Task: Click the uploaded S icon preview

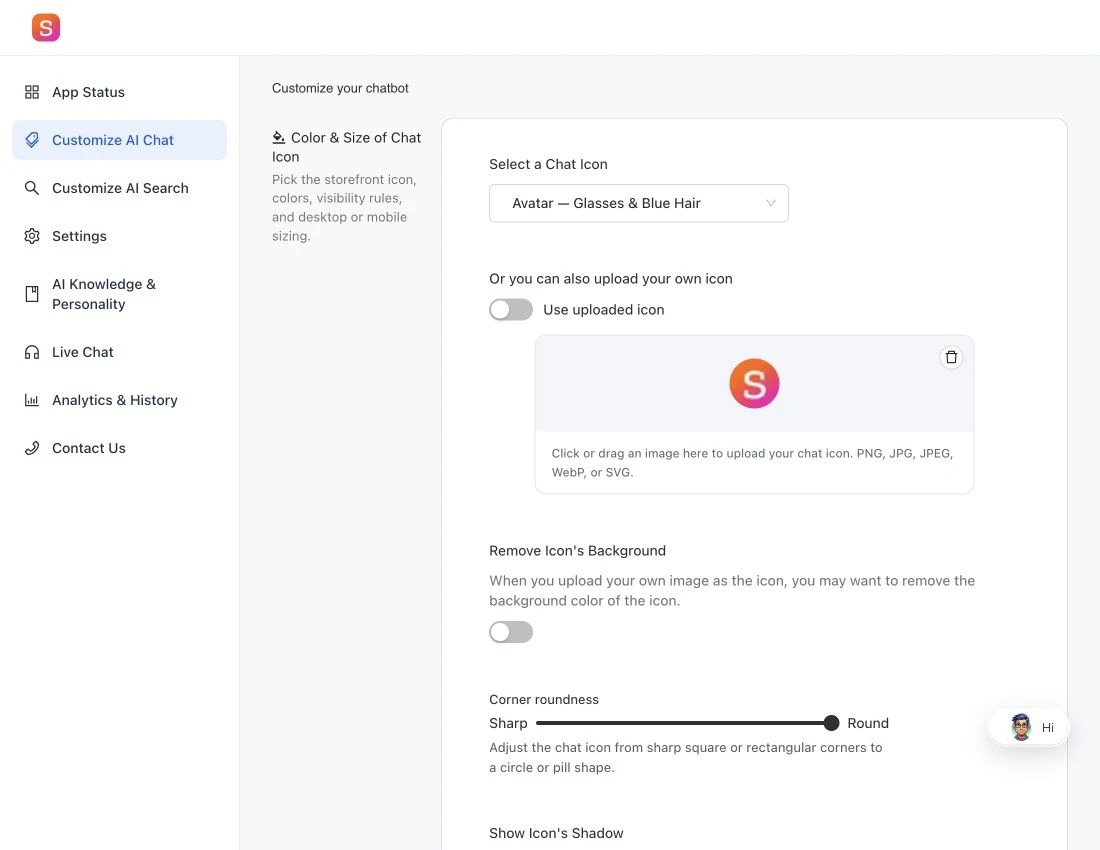Action: pos(754,384)
